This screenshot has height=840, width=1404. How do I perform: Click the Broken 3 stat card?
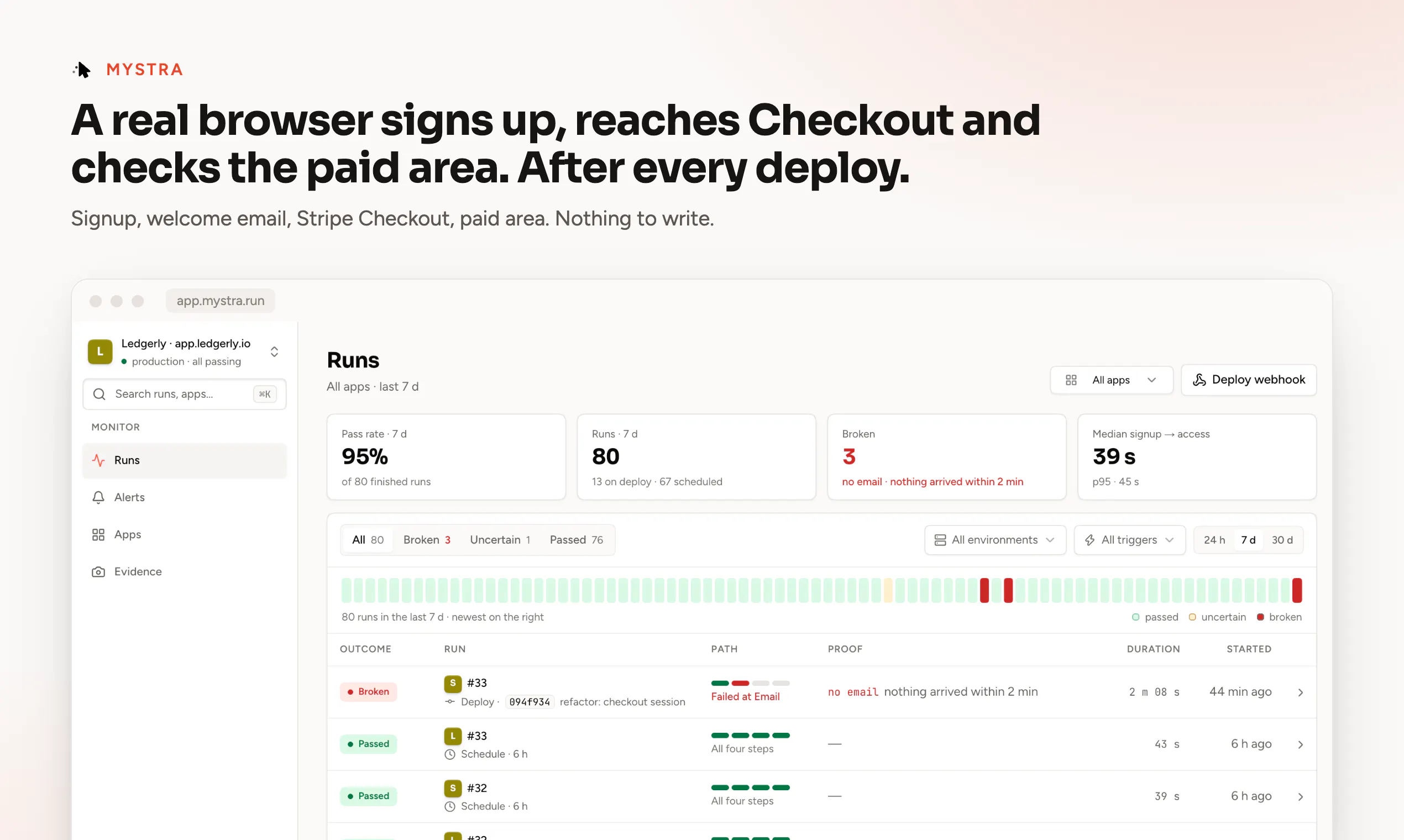[946, 457]
